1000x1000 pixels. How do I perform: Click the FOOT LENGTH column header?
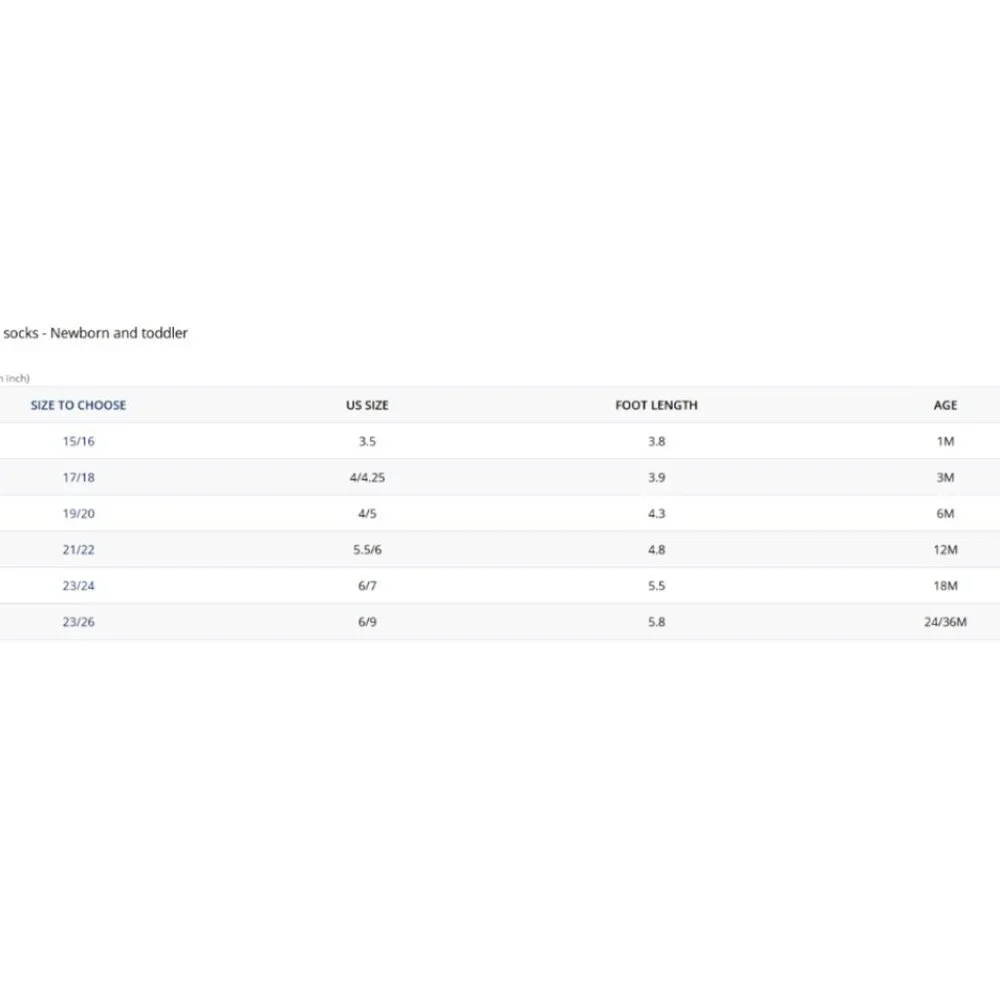tap(656, 405)
